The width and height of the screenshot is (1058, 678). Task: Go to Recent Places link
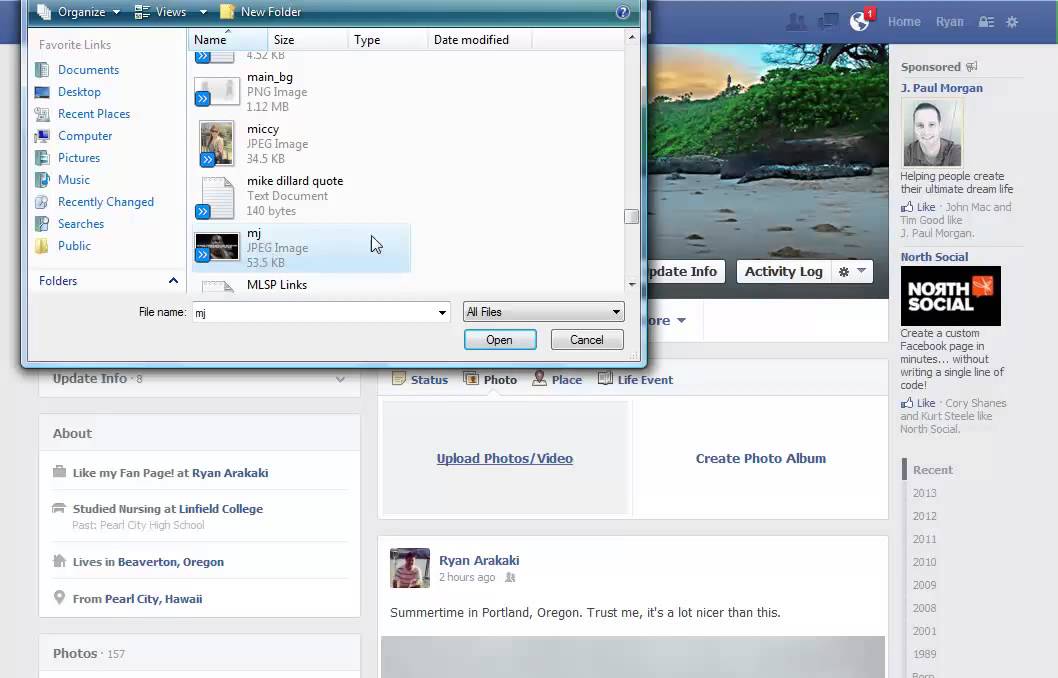click(94, 114)
